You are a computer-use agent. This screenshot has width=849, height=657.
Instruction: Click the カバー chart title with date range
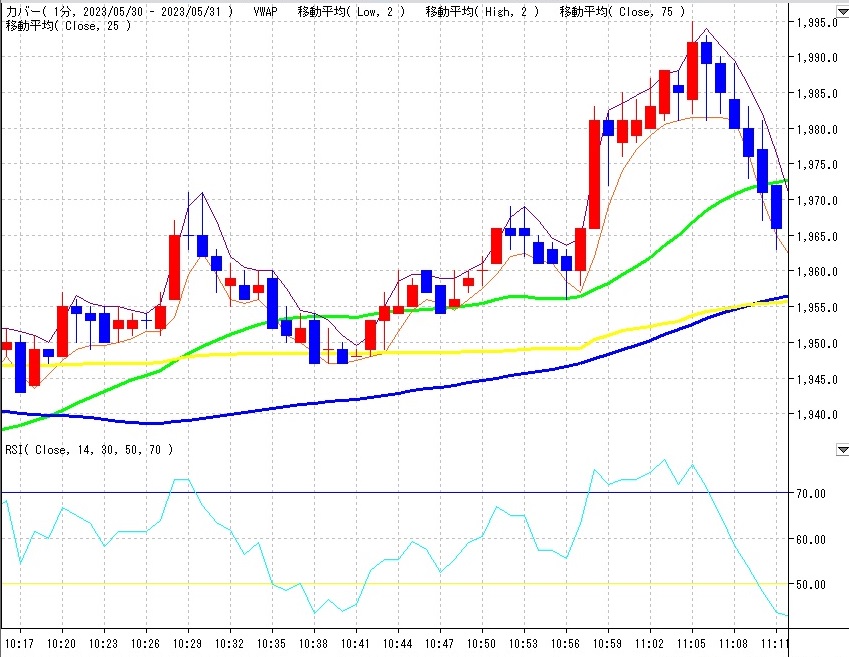coord(119,11)
